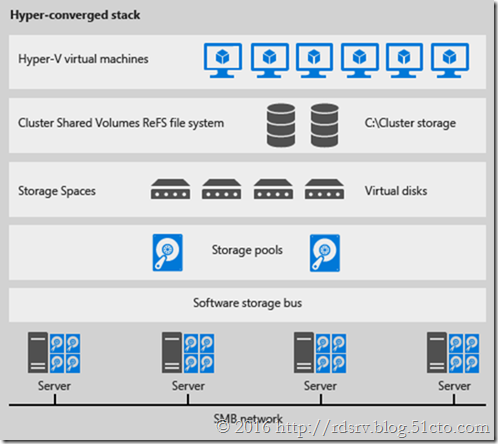Screen dimensions: 498x444
Task: Select the last Hyper-V virtual machine monitor icon
Action: click(x=450, y=60)
